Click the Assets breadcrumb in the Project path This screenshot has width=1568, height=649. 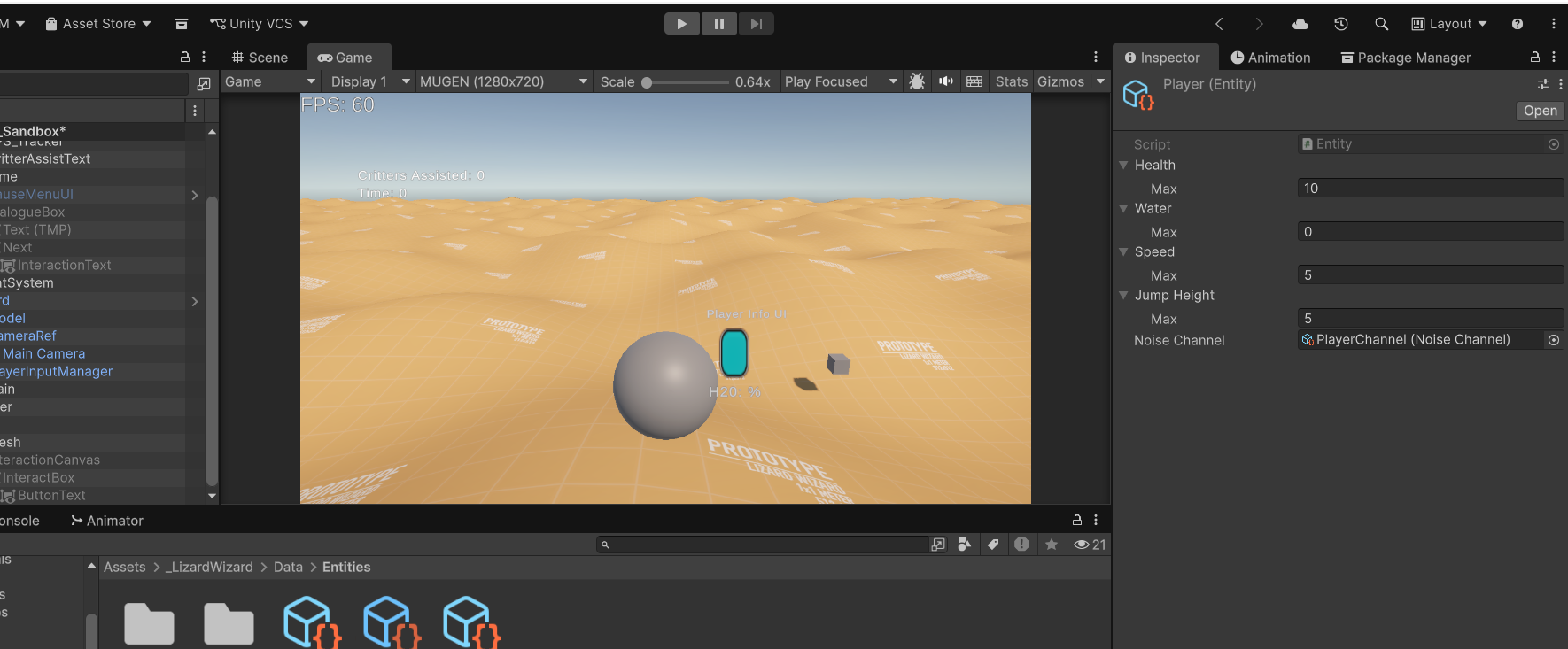pyautogui.click(x=124, y=568)
